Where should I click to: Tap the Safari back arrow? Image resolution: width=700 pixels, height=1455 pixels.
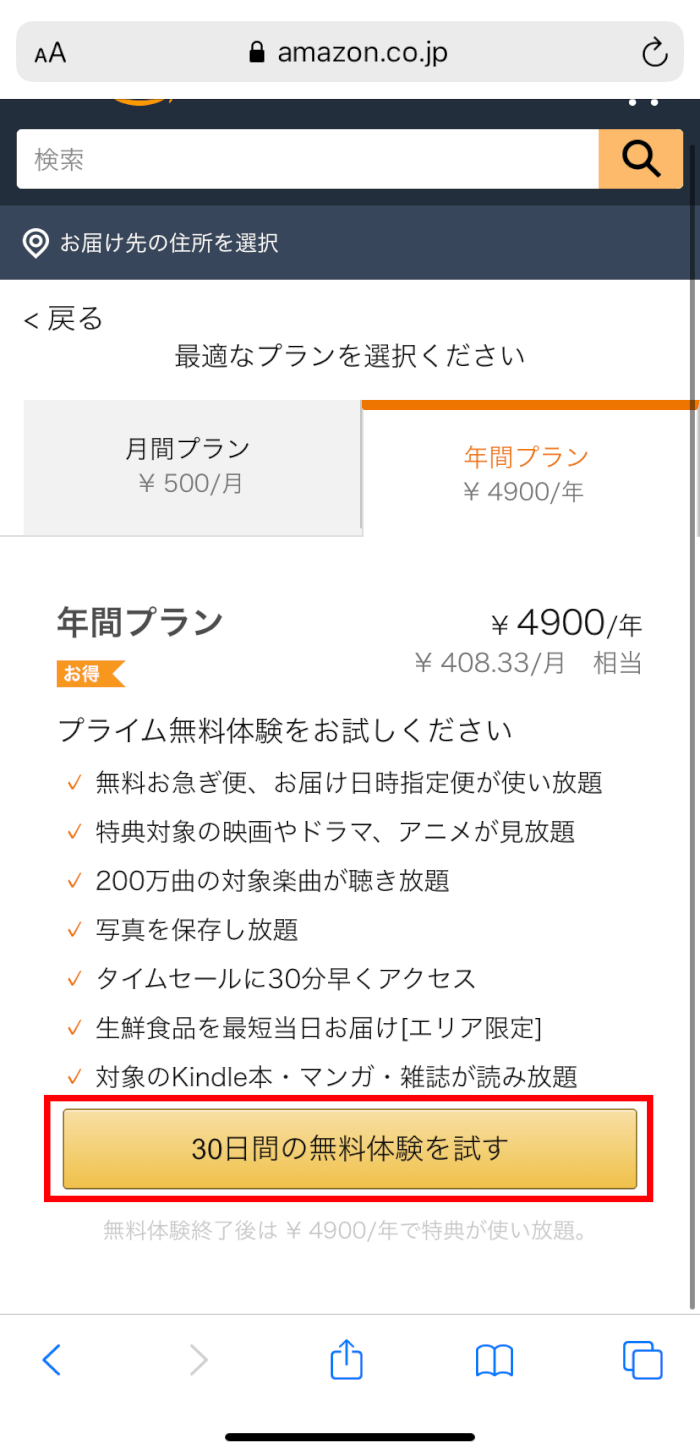pyautogui.click(x=52, y=1360)
